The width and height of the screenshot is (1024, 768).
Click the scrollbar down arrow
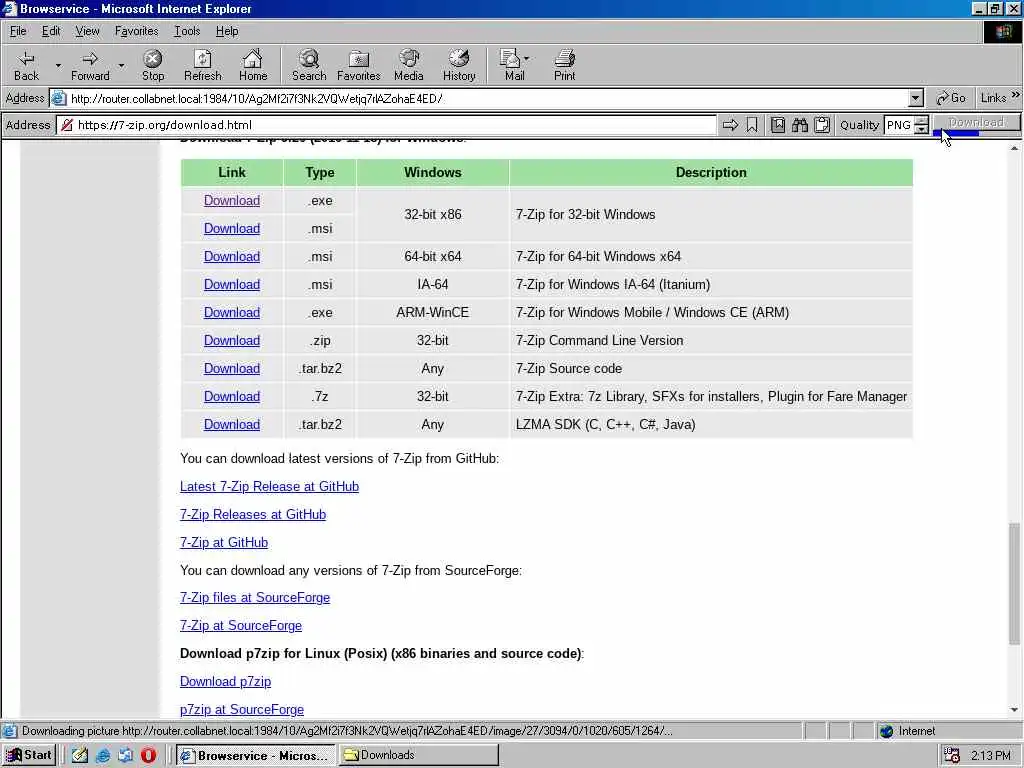pos(1014,710)
